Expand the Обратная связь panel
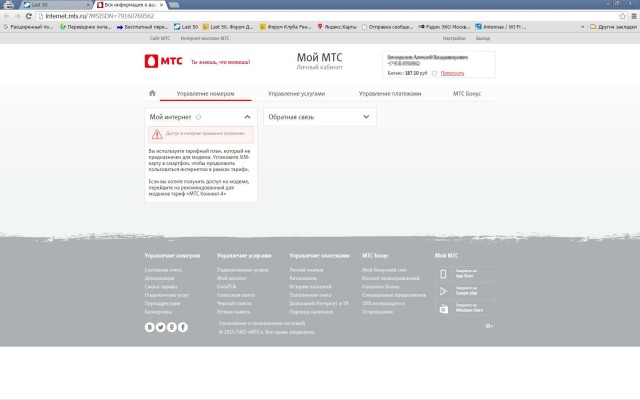640x400 pixels. tap(366, 117)
